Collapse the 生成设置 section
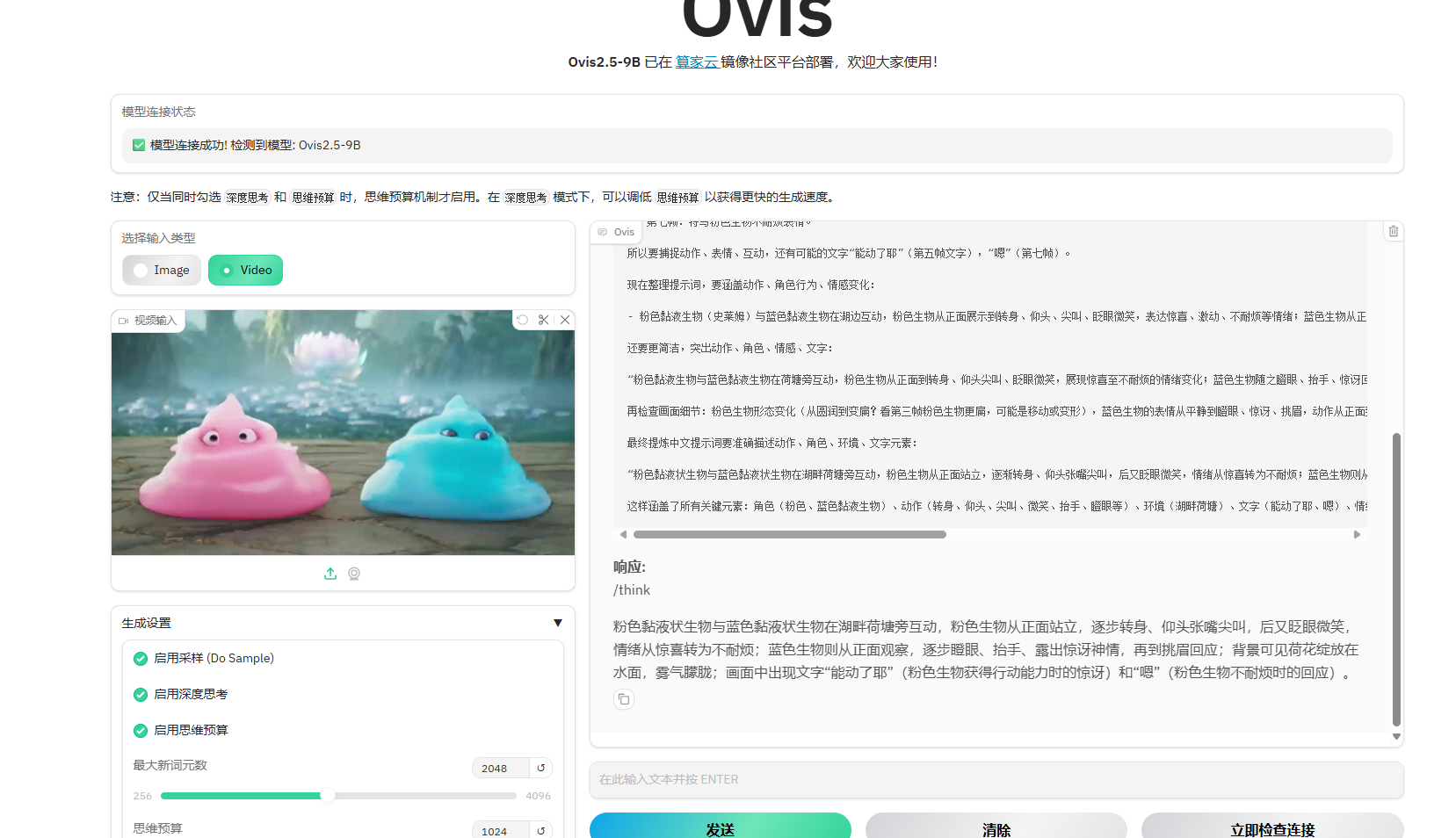1456x838 pixels. (557, 623)
